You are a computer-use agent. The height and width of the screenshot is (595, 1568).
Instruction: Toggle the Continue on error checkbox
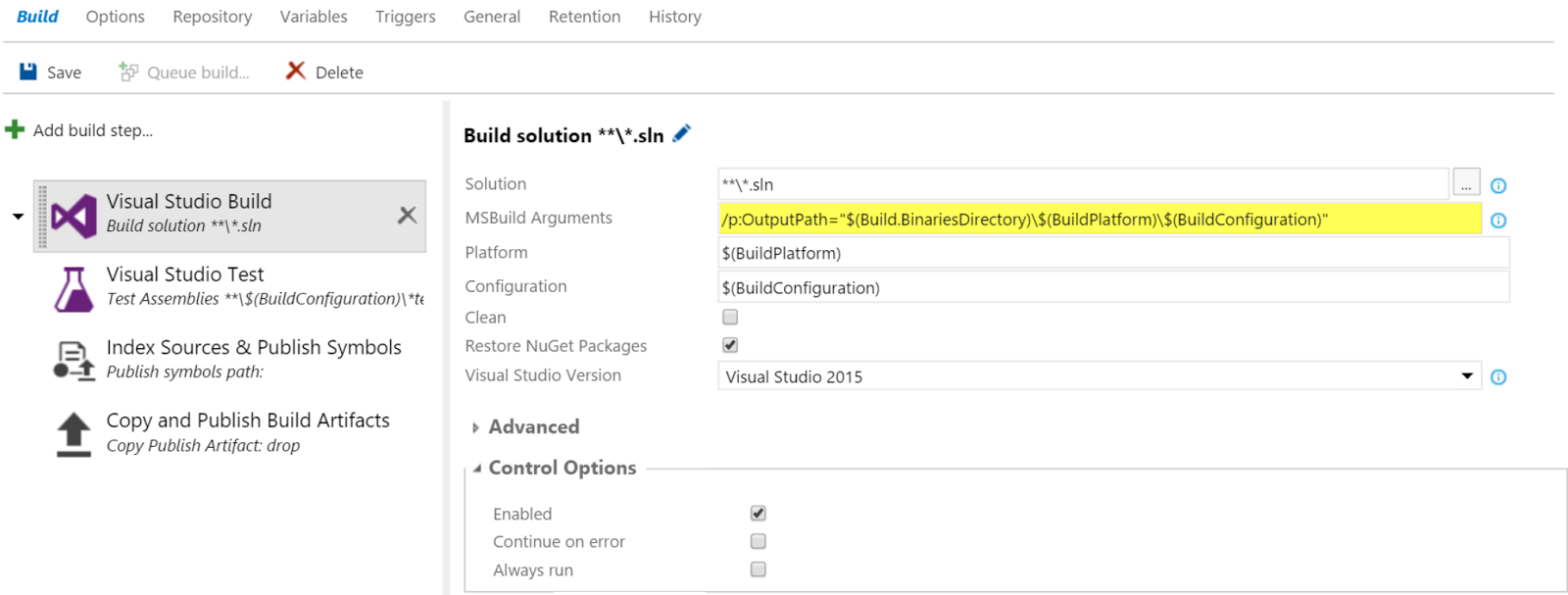point(759,541)
